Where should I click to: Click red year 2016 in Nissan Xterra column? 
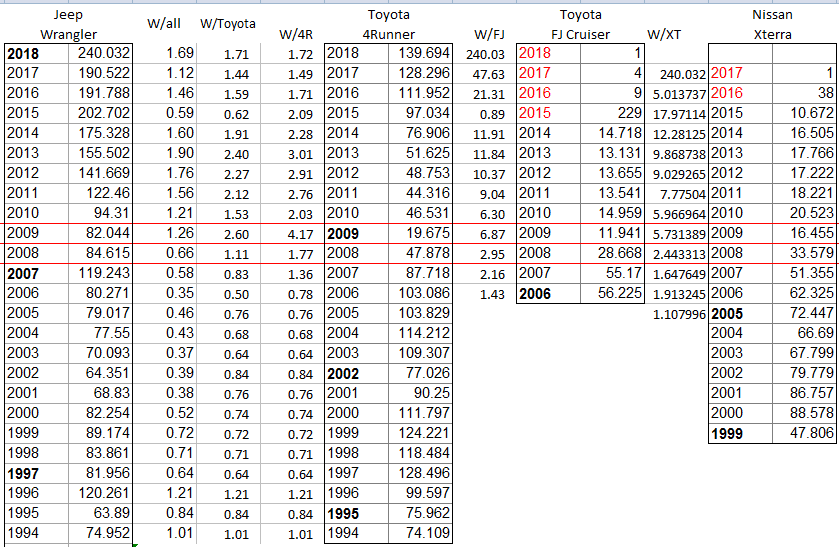click(727, 93)
